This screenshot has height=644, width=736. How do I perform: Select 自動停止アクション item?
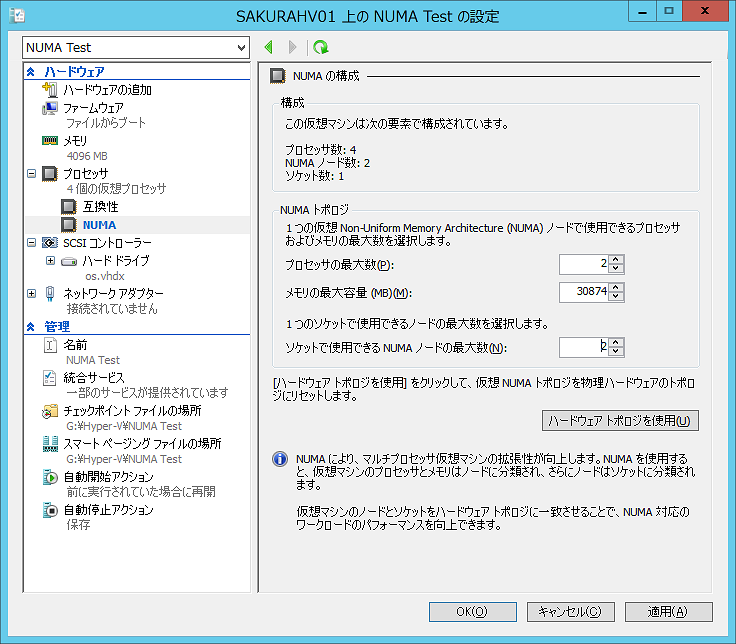(108, 510)
